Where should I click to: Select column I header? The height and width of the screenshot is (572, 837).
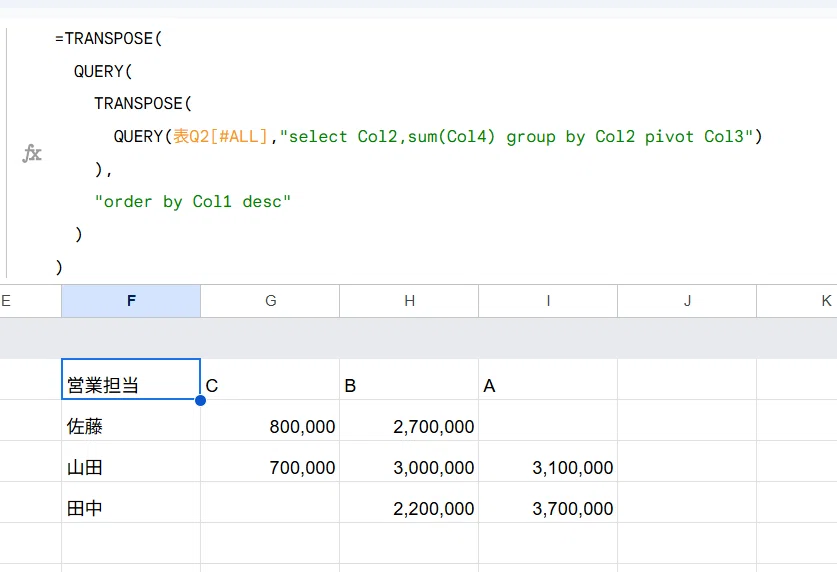(548, 301)
